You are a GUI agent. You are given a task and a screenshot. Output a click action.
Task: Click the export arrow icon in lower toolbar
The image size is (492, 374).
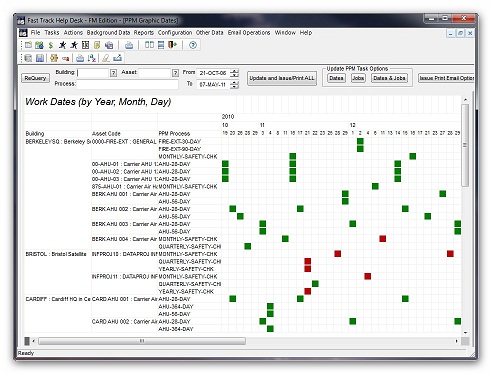coord(117,58)
